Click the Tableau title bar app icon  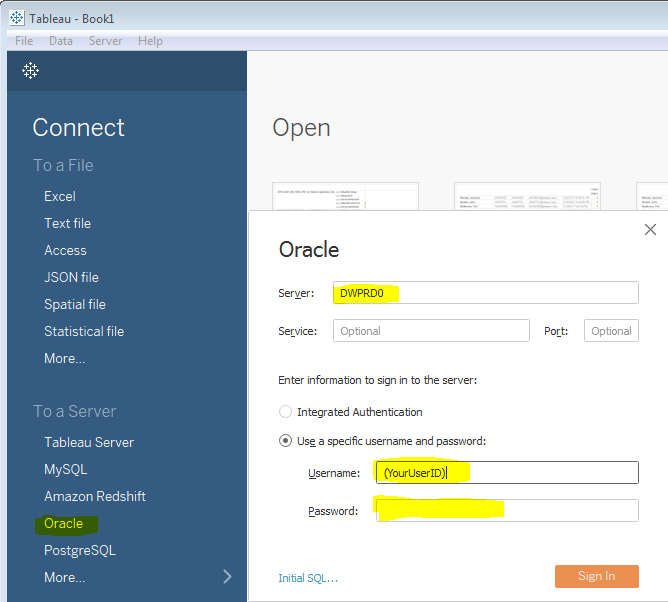click(17, 18)
